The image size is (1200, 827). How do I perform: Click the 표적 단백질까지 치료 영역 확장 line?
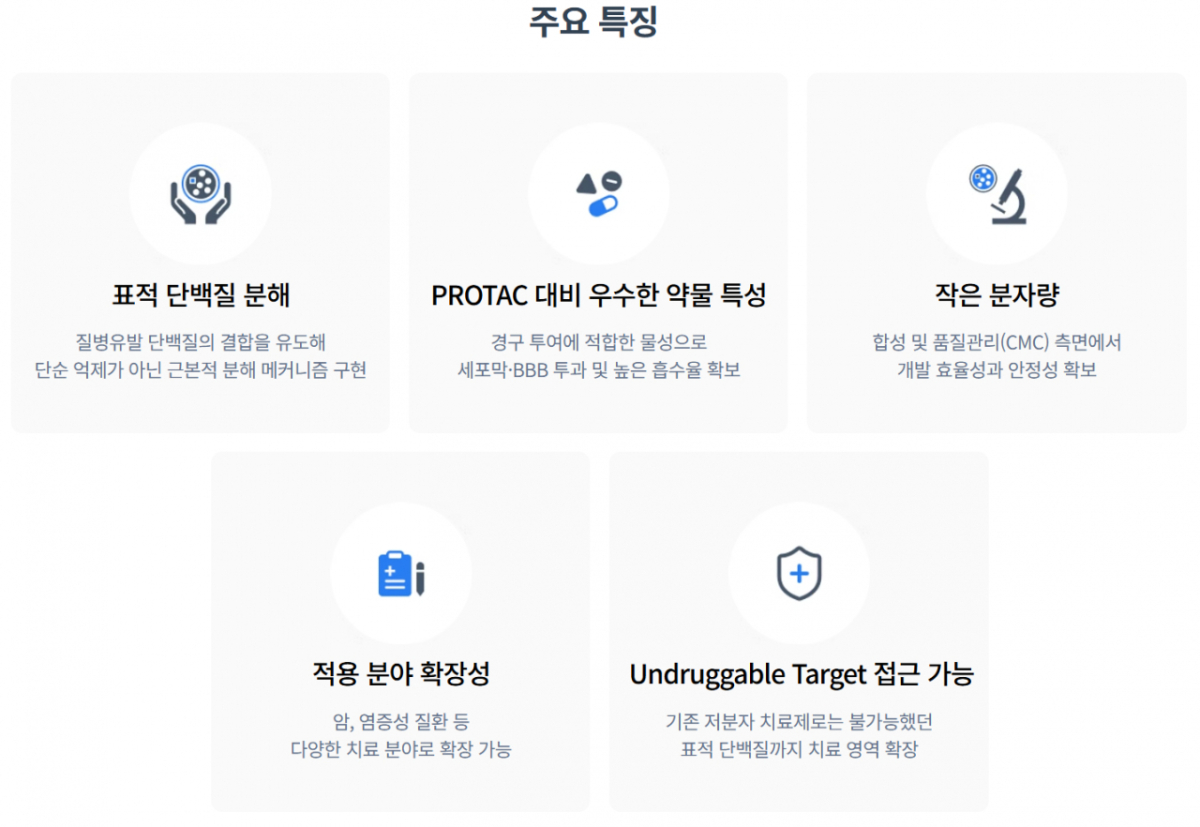pyautogui.click(x=799, y=749)
